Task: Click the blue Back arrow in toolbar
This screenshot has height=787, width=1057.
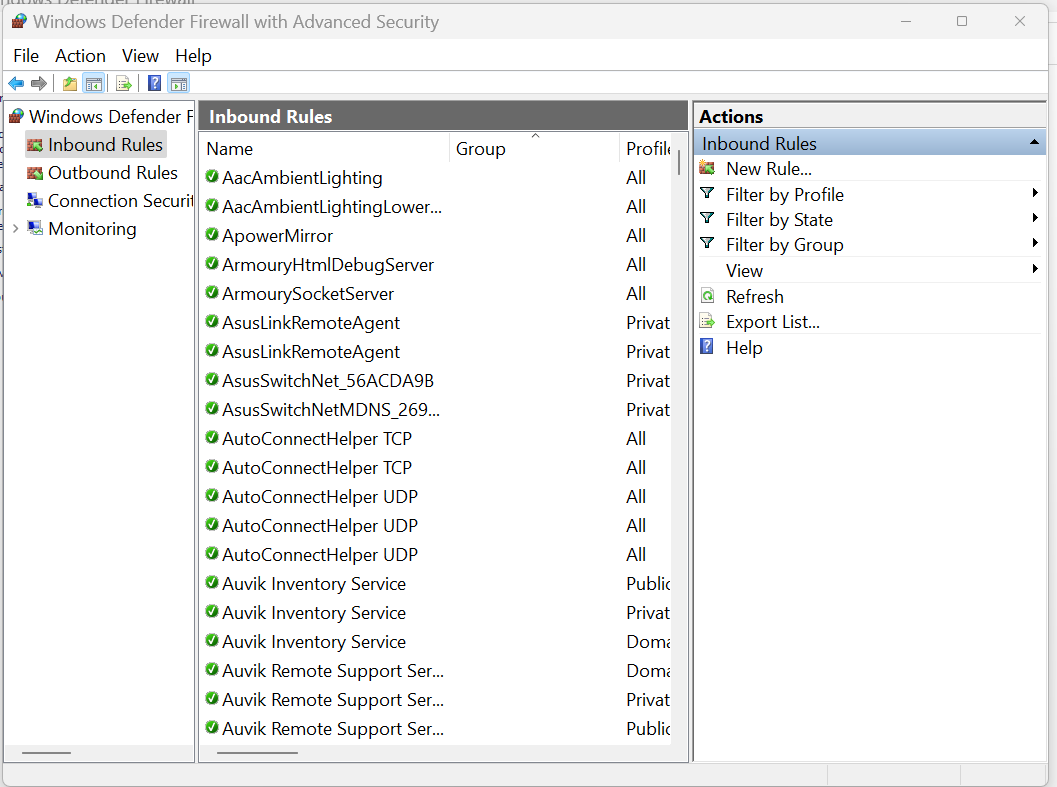Action: tap(16, 84)
